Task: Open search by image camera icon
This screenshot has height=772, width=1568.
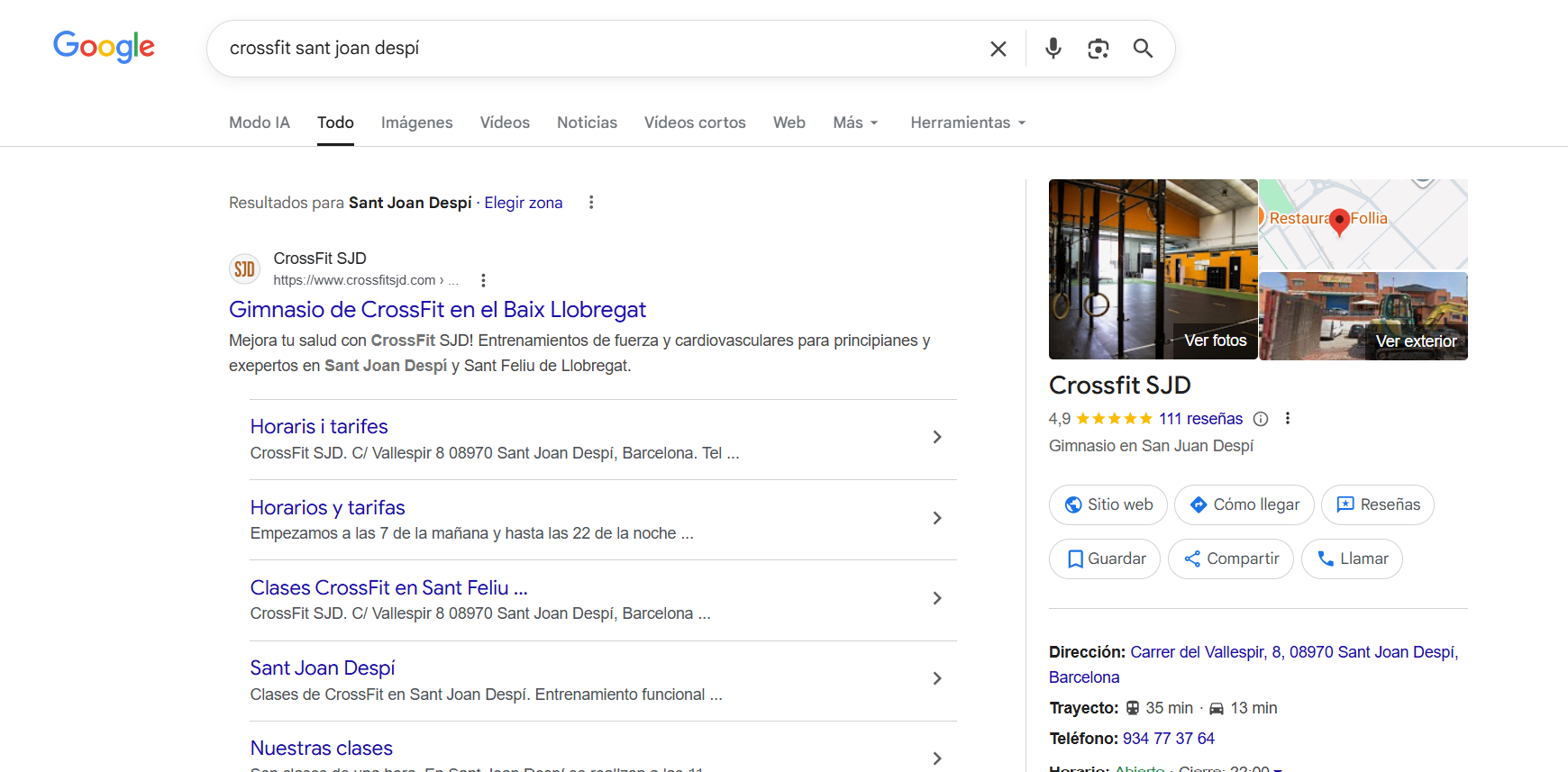Action: [x=1098, y=49]
